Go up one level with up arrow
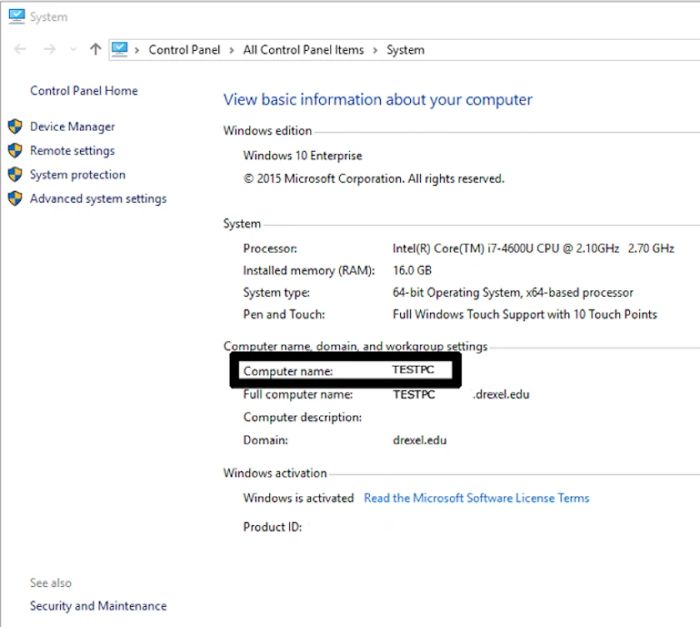Viewport: 700px width, 627px height. [x=95, y=49]
